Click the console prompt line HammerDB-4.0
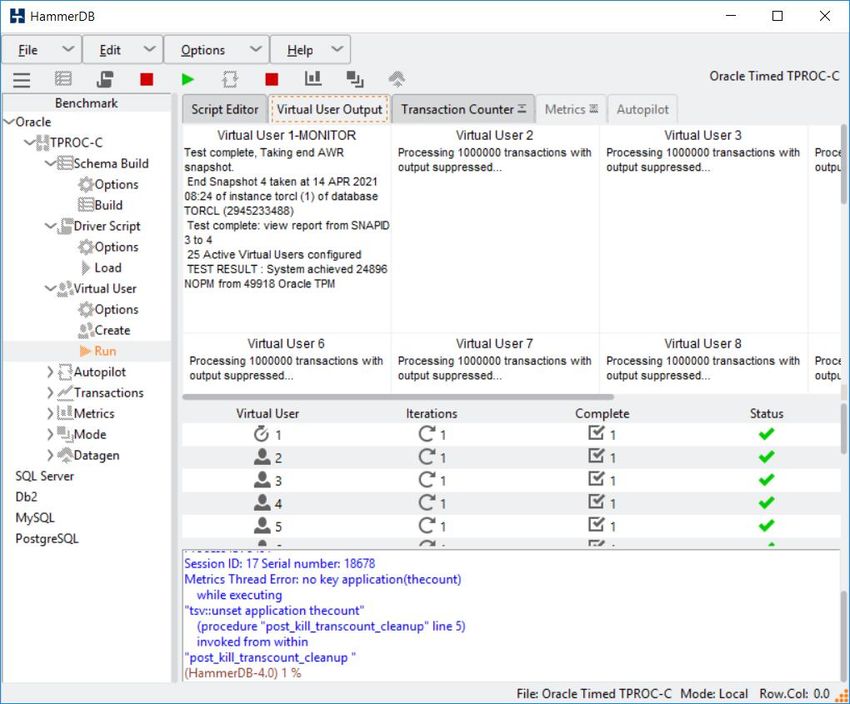This screenshot has height=704, width=850. tap(243, 673)
